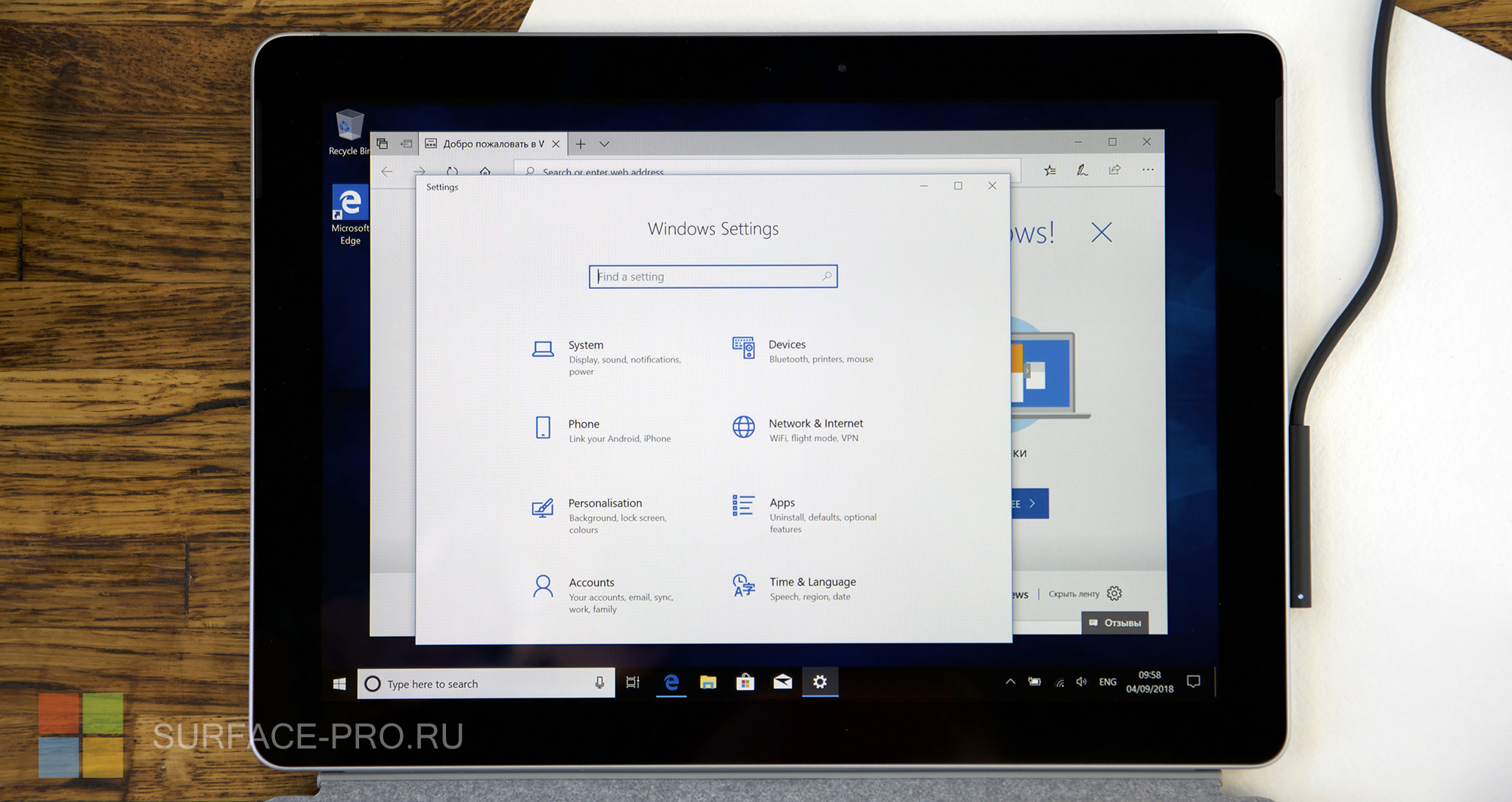This screenshot has width=1512, height=802.
Task: Click Скрыть ленту link in Edge
Action: point(1074,594)
